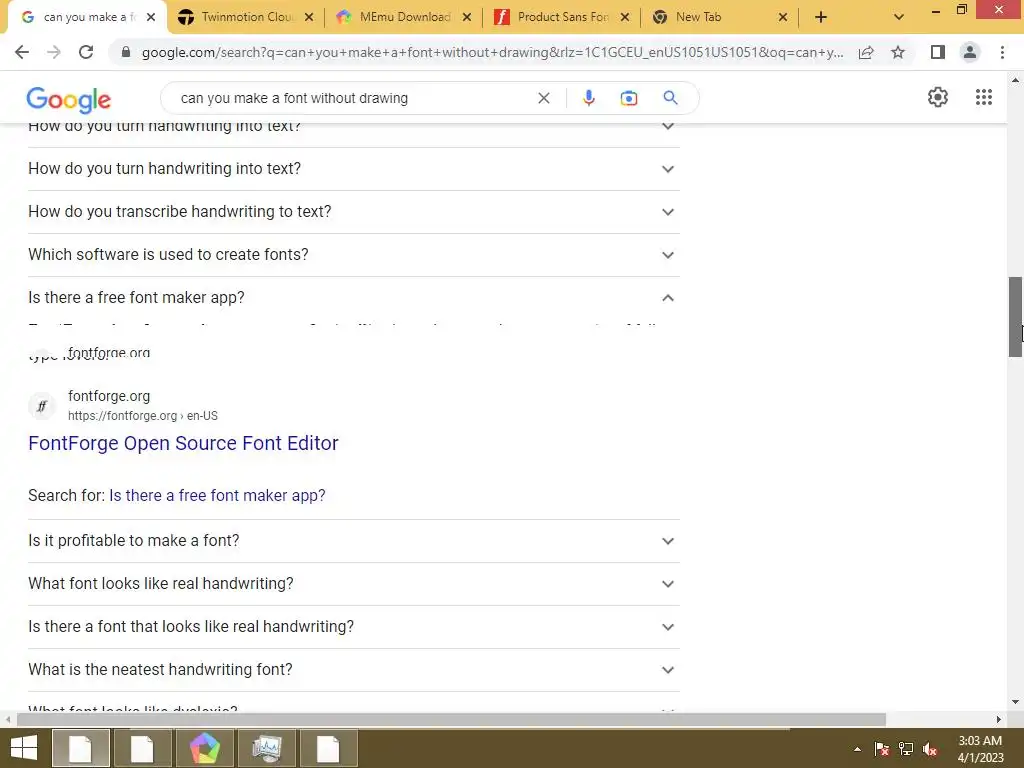Open the Google apps grid
The height and width of the screenshot is (768, 1024).
(x=984, y=97)
